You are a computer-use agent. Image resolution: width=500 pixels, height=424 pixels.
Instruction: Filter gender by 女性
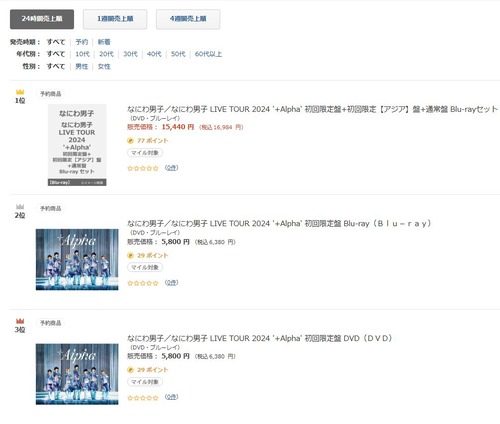tap(104, 66)
